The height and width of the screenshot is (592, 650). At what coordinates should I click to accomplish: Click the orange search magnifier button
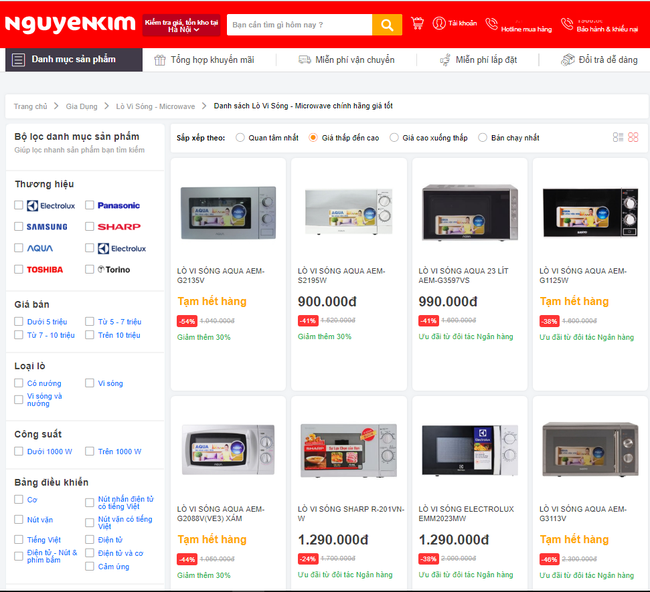tap(387, 25)
